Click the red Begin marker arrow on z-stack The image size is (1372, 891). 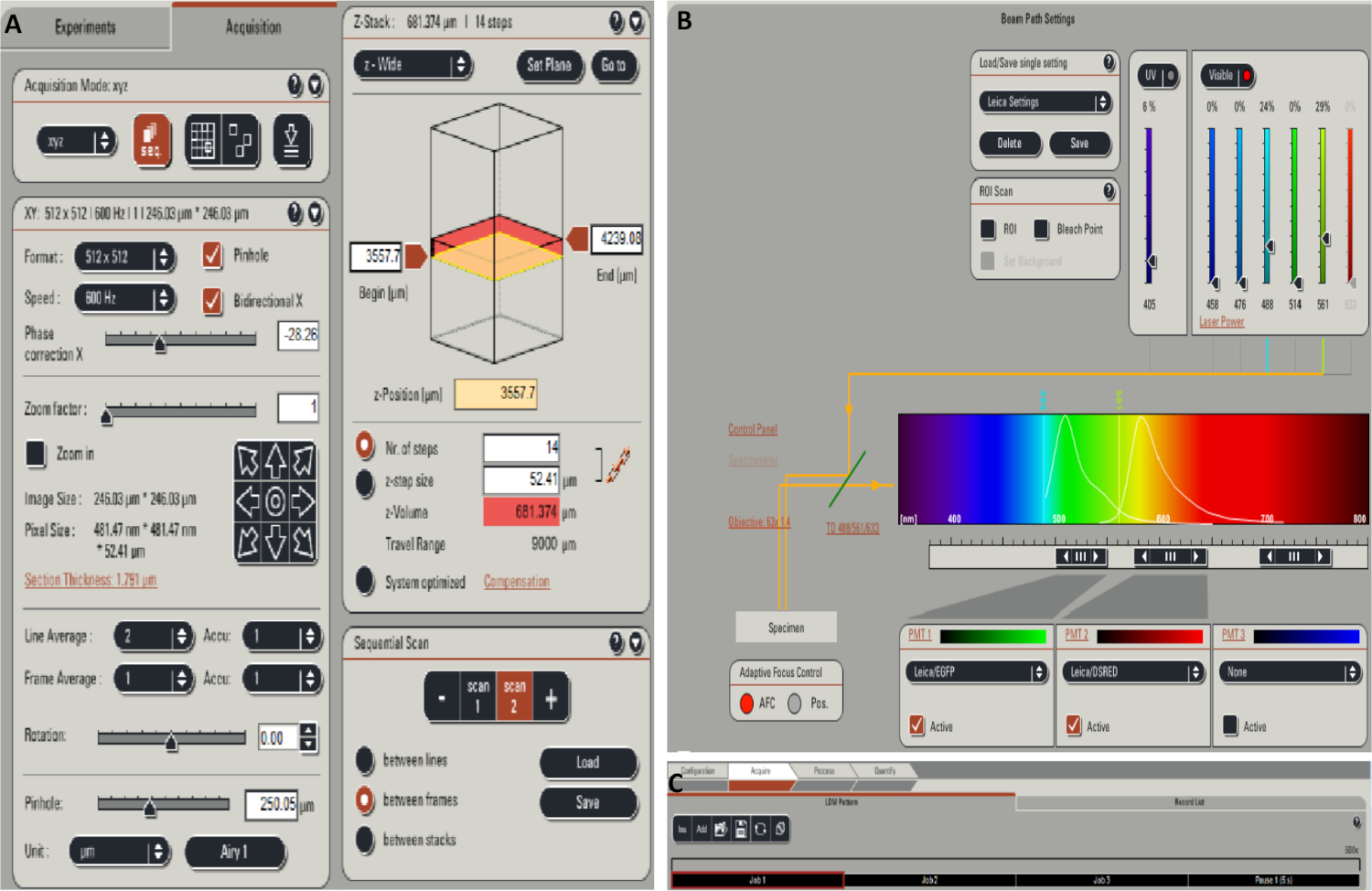(415, 256)
